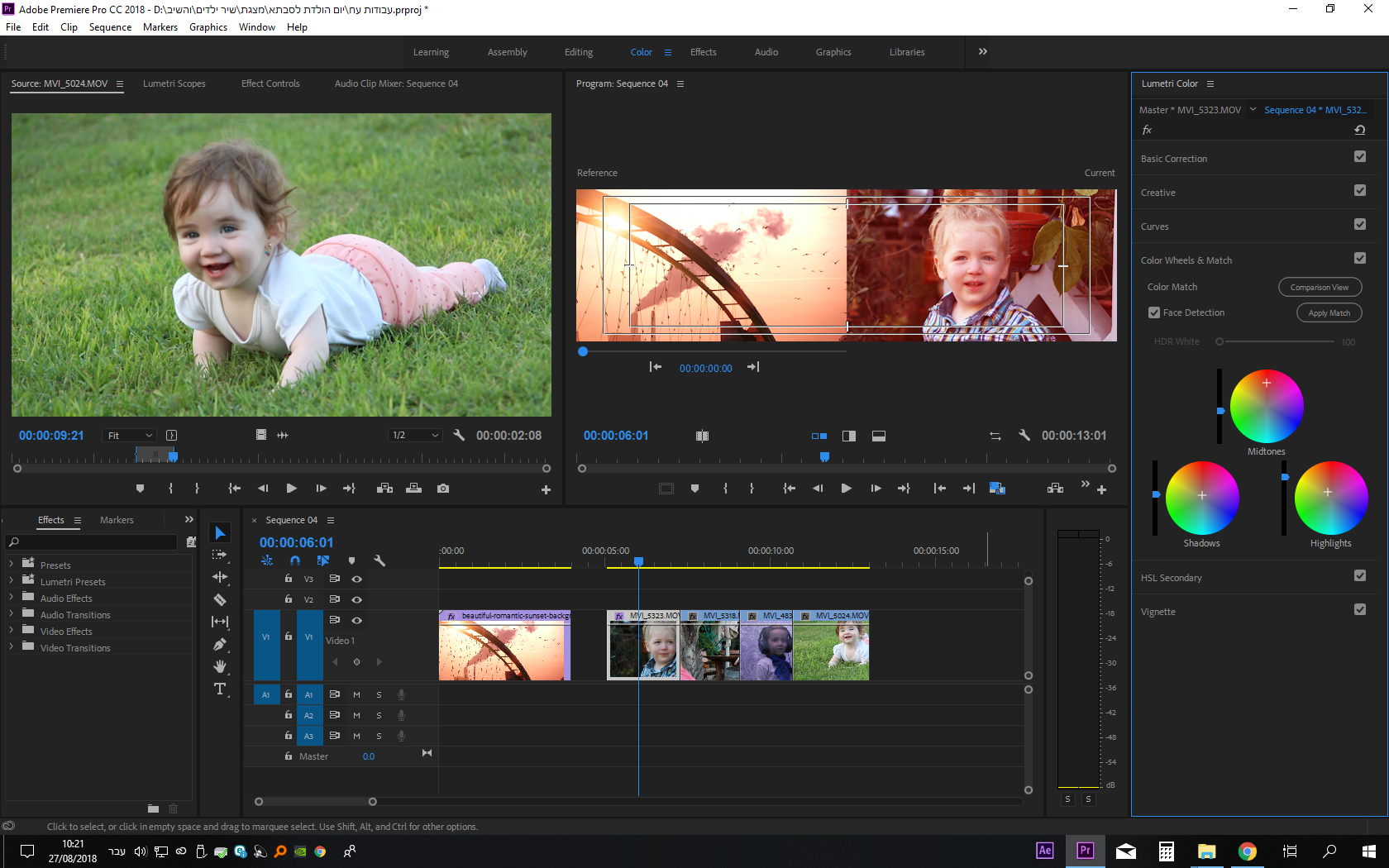This screenshot has width=1389, height=868.
Task: Open the 1/2 playback resolution dropdown
Action: tap(415, 436)
